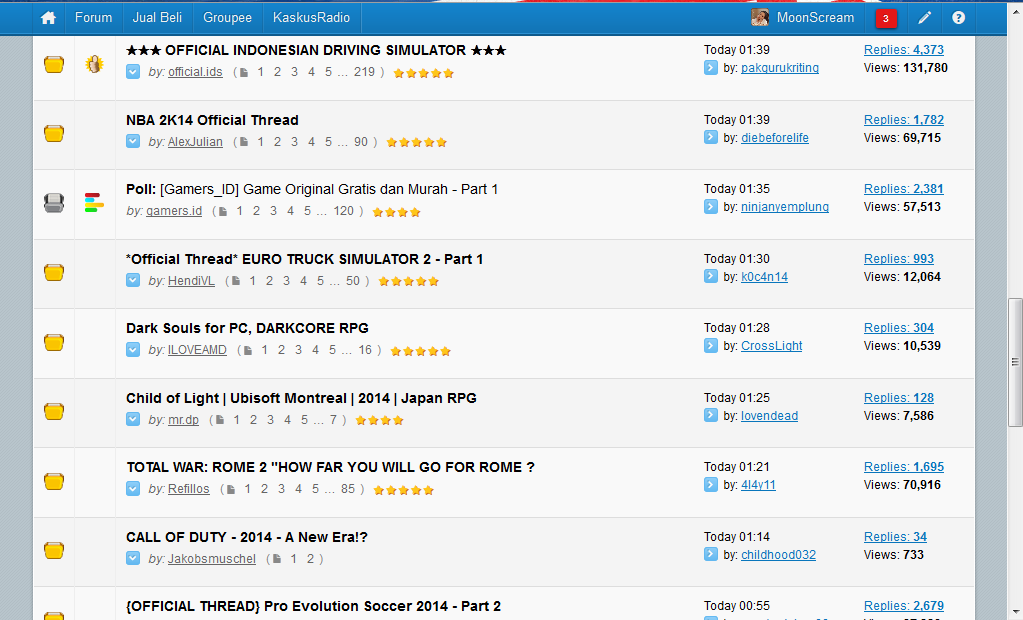1023x620 pixels.
Task: Expand preview arrow for Dark Souls thread
Action: tap(133, 350)
